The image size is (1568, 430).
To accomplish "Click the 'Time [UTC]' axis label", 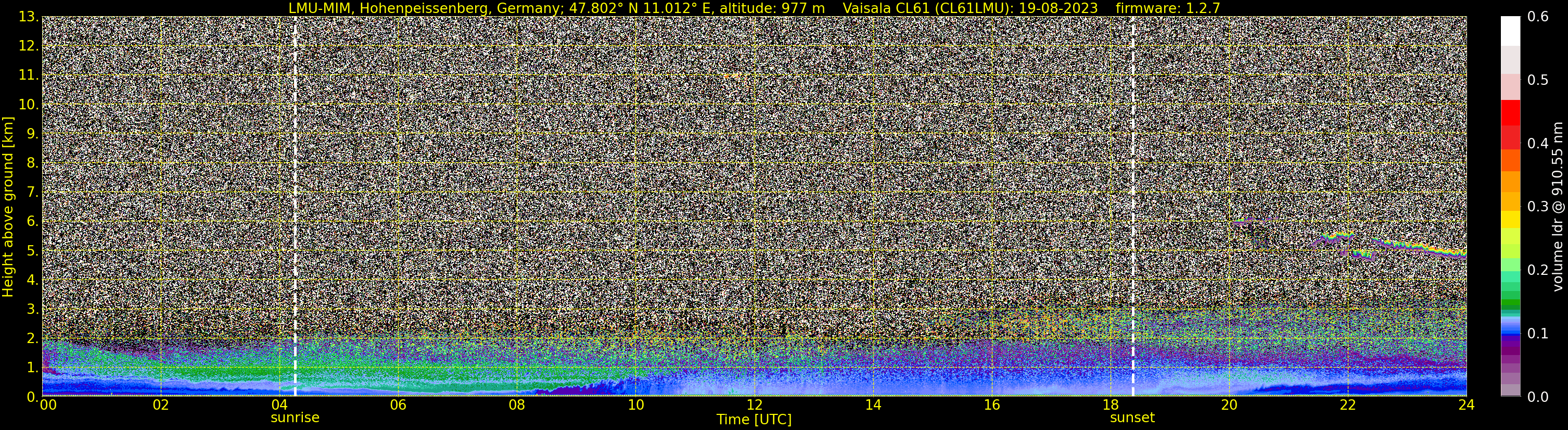I will coord(754,420).
